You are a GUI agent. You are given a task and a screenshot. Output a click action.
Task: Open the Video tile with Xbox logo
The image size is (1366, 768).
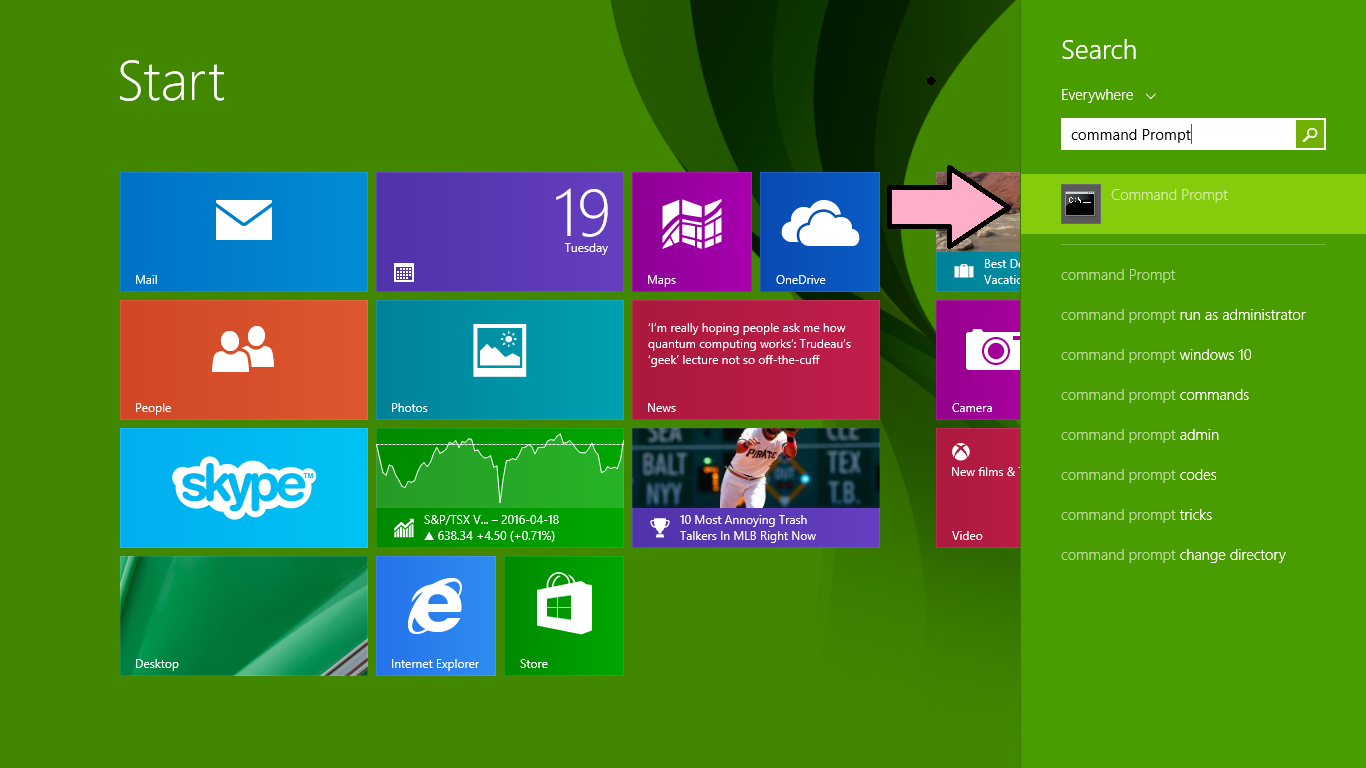click(978, 488)
